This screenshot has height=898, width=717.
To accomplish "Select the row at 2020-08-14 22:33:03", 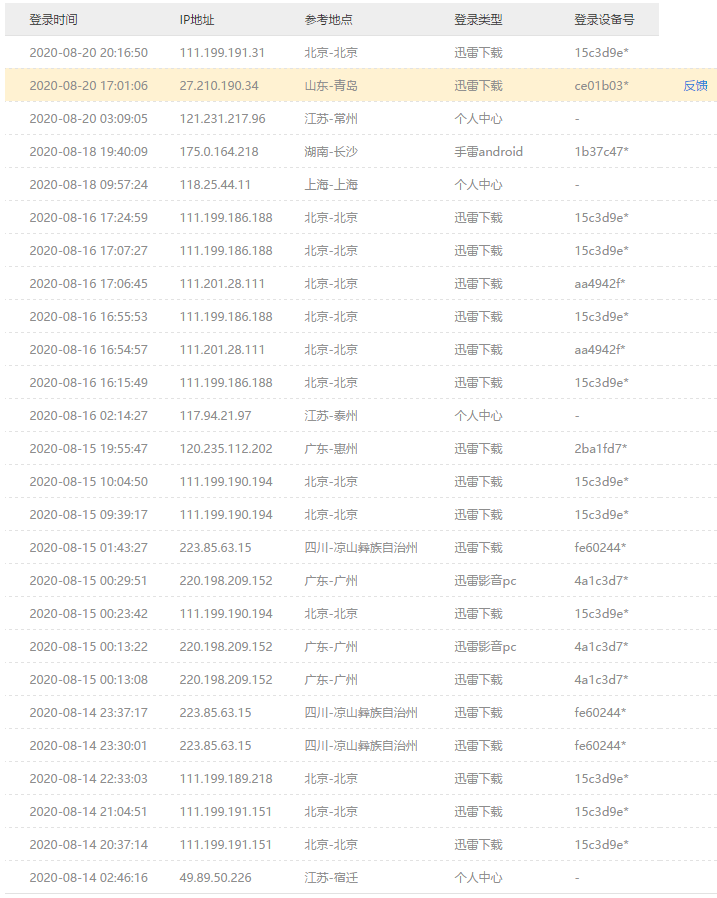I will tap(88, 779).
